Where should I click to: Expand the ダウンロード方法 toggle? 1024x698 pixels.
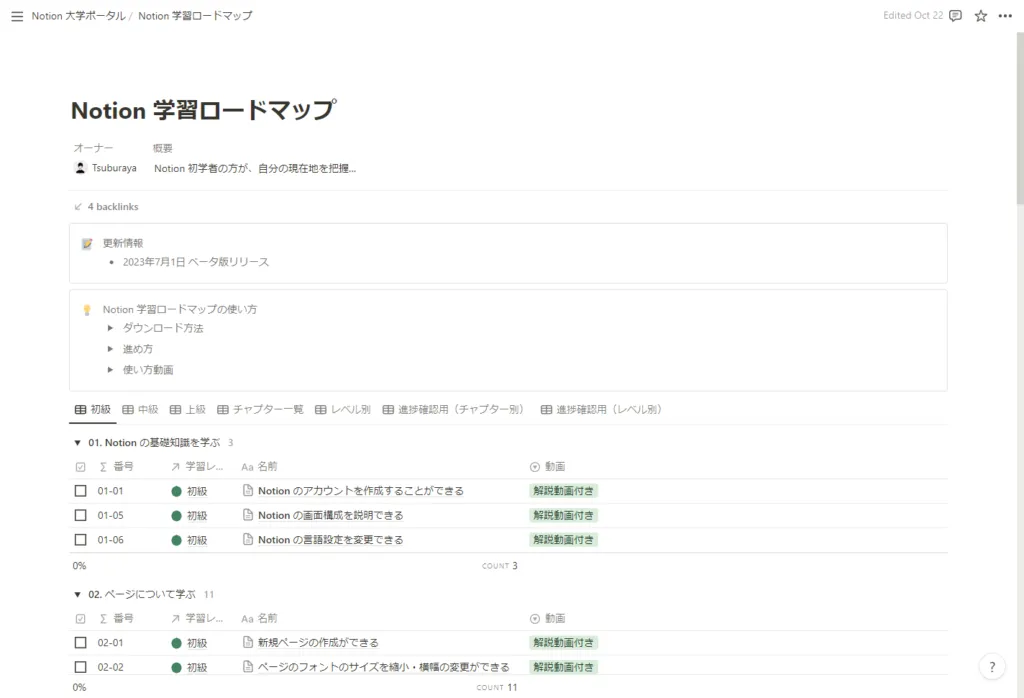110,328
